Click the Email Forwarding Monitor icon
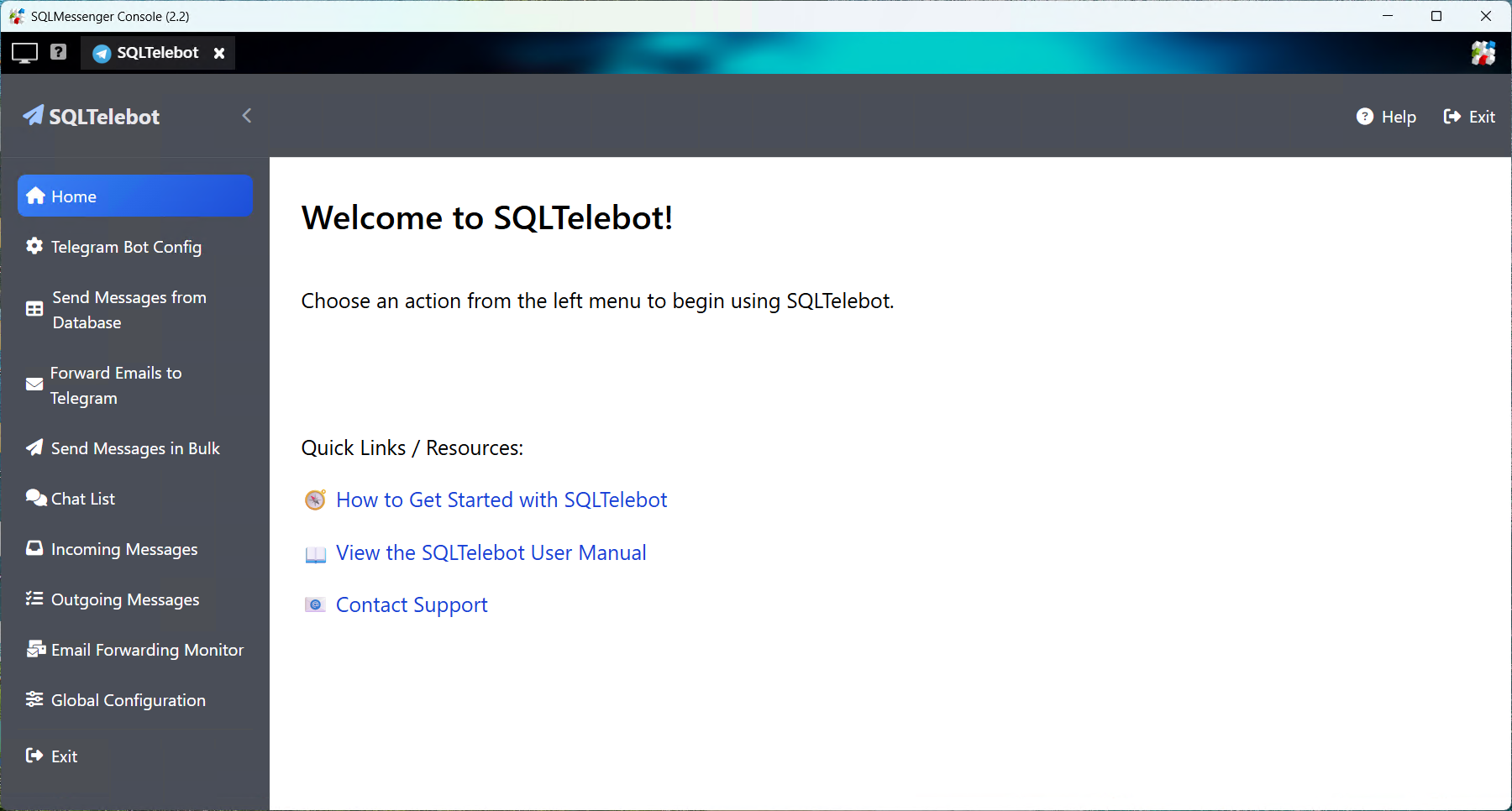 [x=35, y=649]
